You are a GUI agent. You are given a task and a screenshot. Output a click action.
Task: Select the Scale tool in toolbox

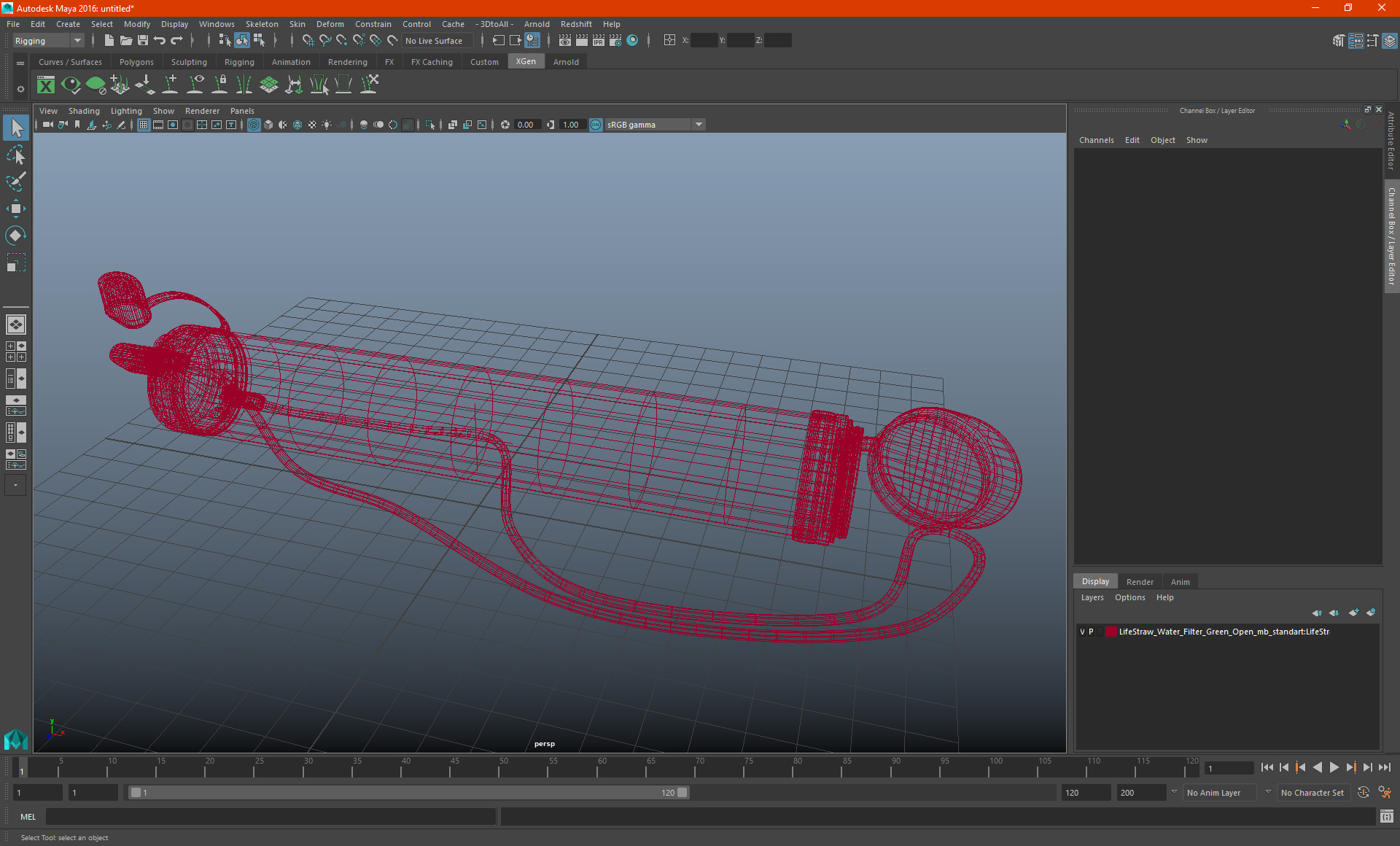click(x=15, y=262)
